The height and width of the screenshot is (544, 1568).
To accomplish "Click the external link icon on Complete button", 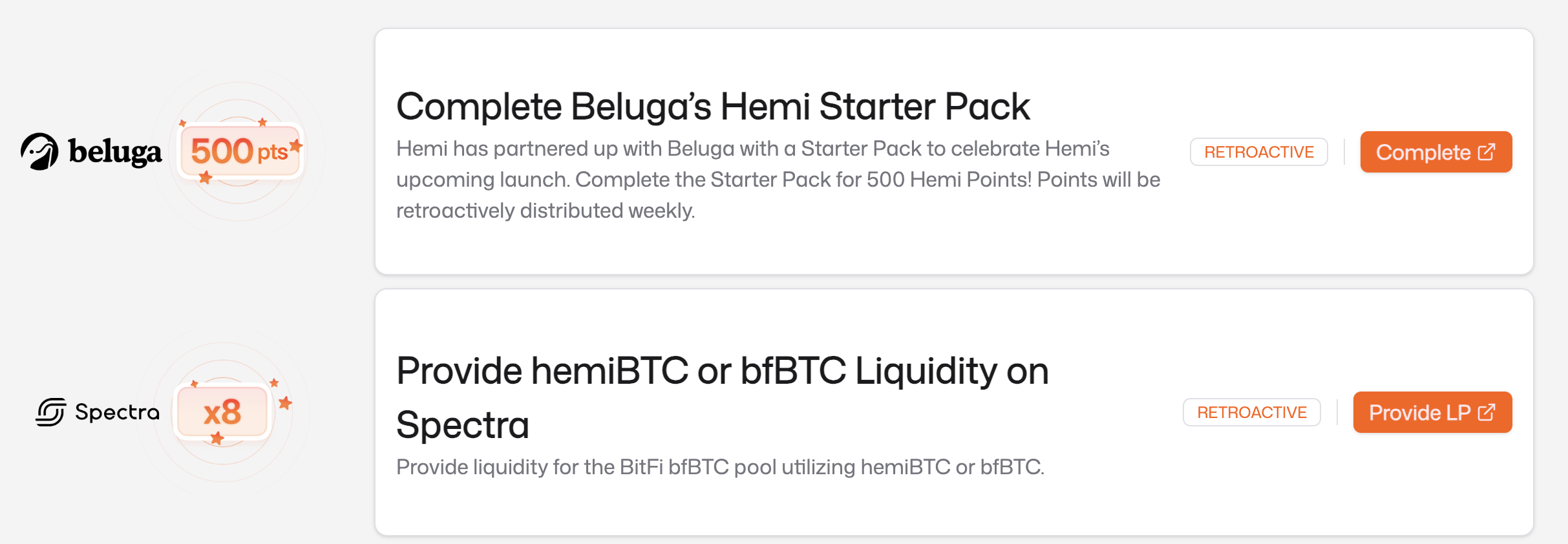I will pyautogui.click(x=1488, y=151).
